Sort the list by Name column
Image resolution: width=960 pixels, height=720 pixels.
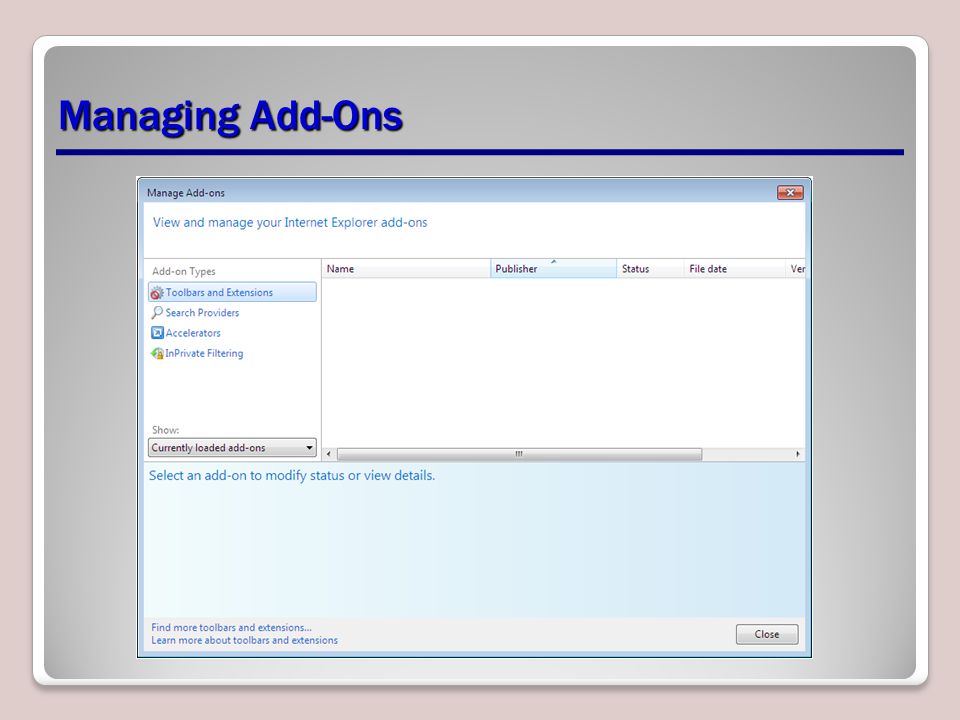406,269
